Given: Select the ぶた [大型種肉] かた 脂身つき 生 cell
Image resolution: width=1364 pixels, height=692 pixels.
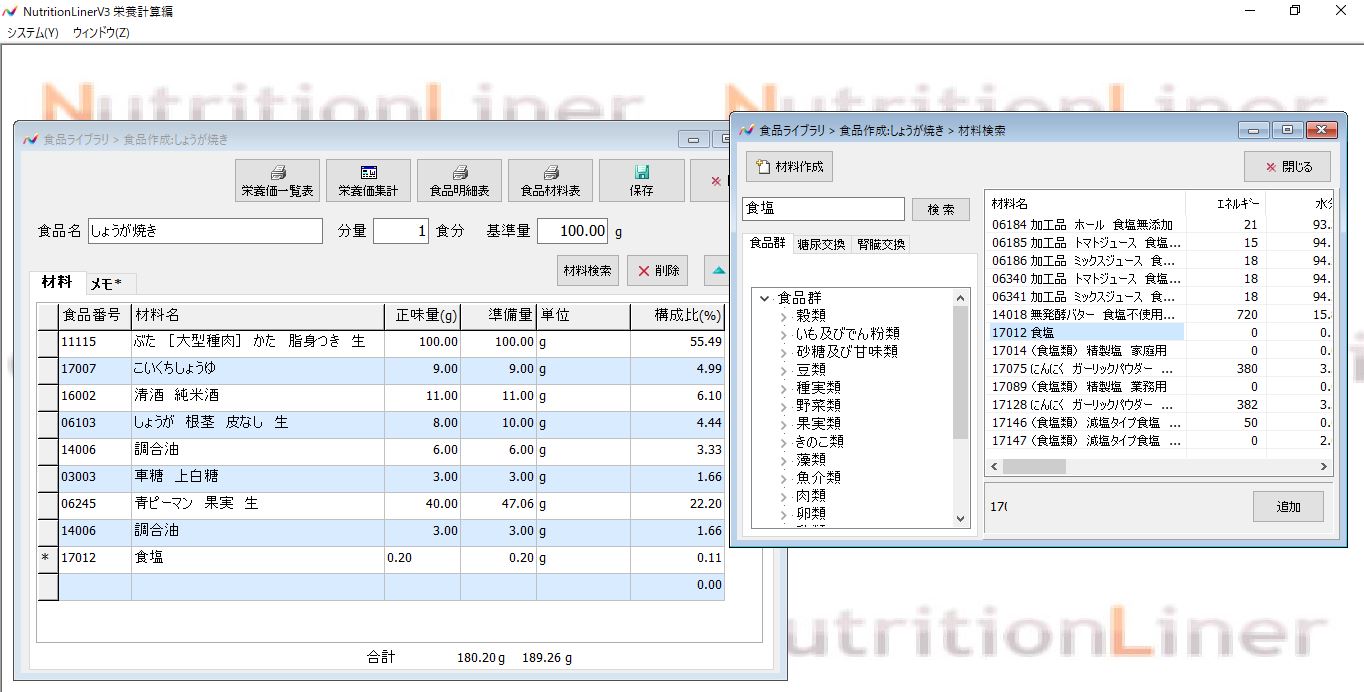Looking at the screenshot, I should point(258,342).
